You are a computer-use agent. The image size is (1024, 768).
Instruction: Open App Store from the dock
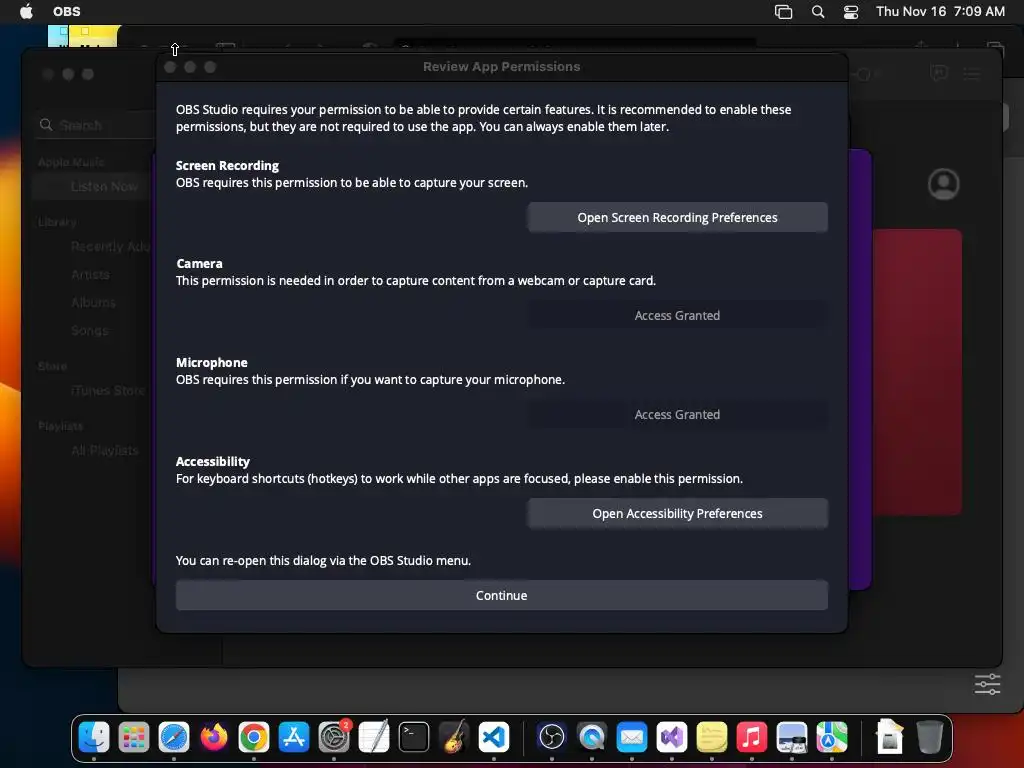coord(294,737)
